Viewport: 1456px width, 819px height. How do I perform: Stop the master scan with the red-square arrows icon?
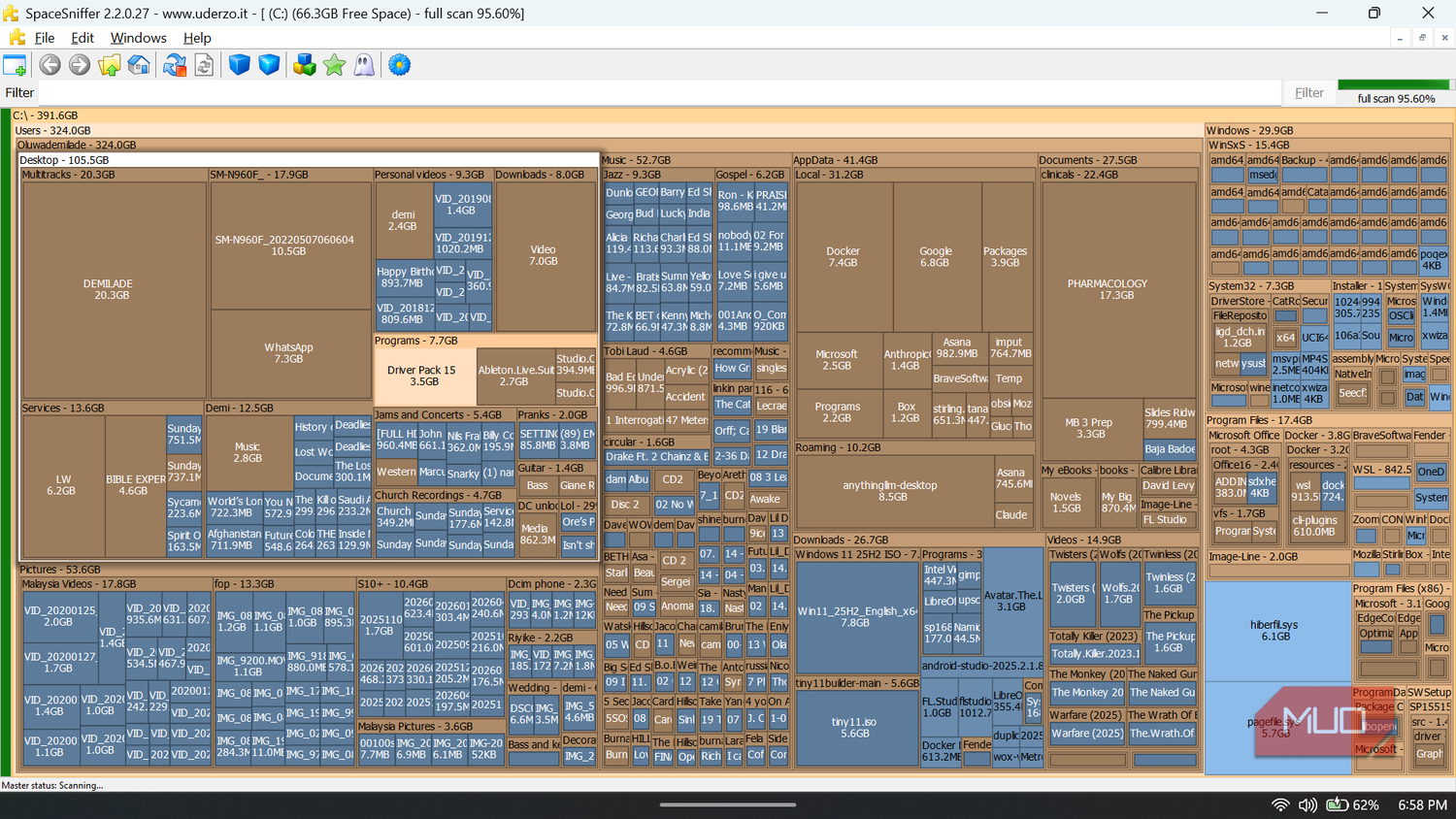click(175, 65)
